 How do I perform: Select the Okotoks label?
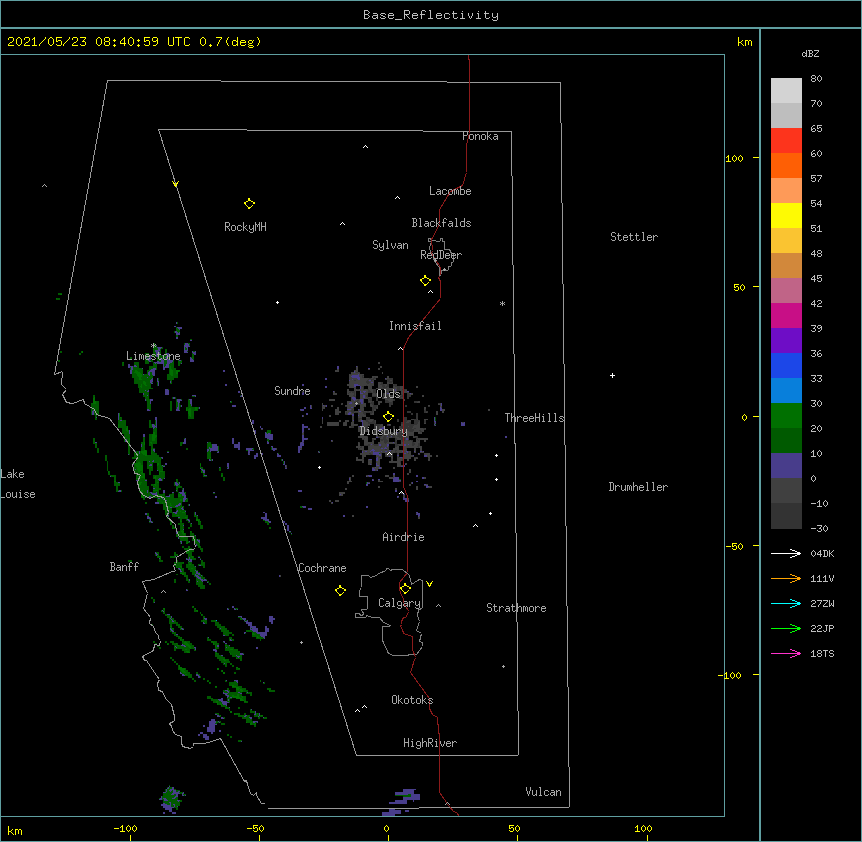[412, 700]
